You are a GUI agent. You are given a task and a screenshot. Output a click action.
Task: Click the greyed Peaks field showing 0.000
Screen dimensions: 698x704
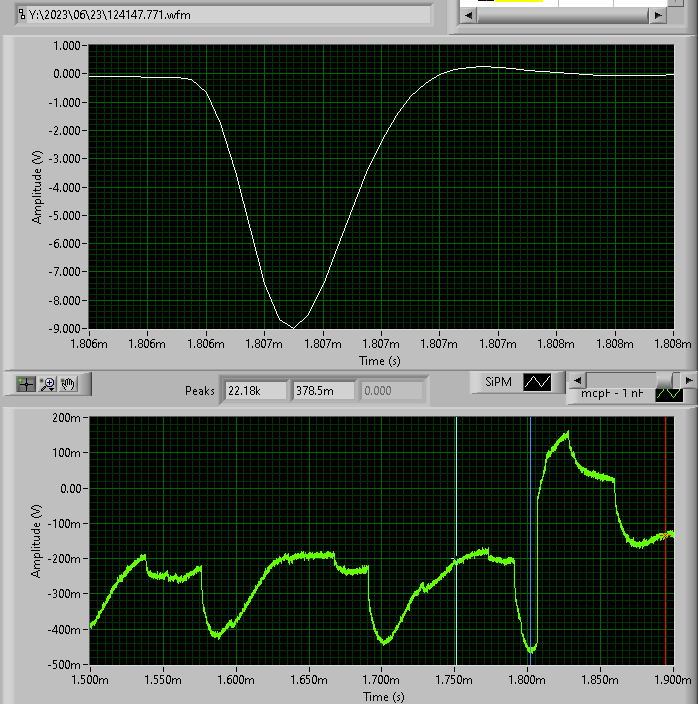coord(391,391)
